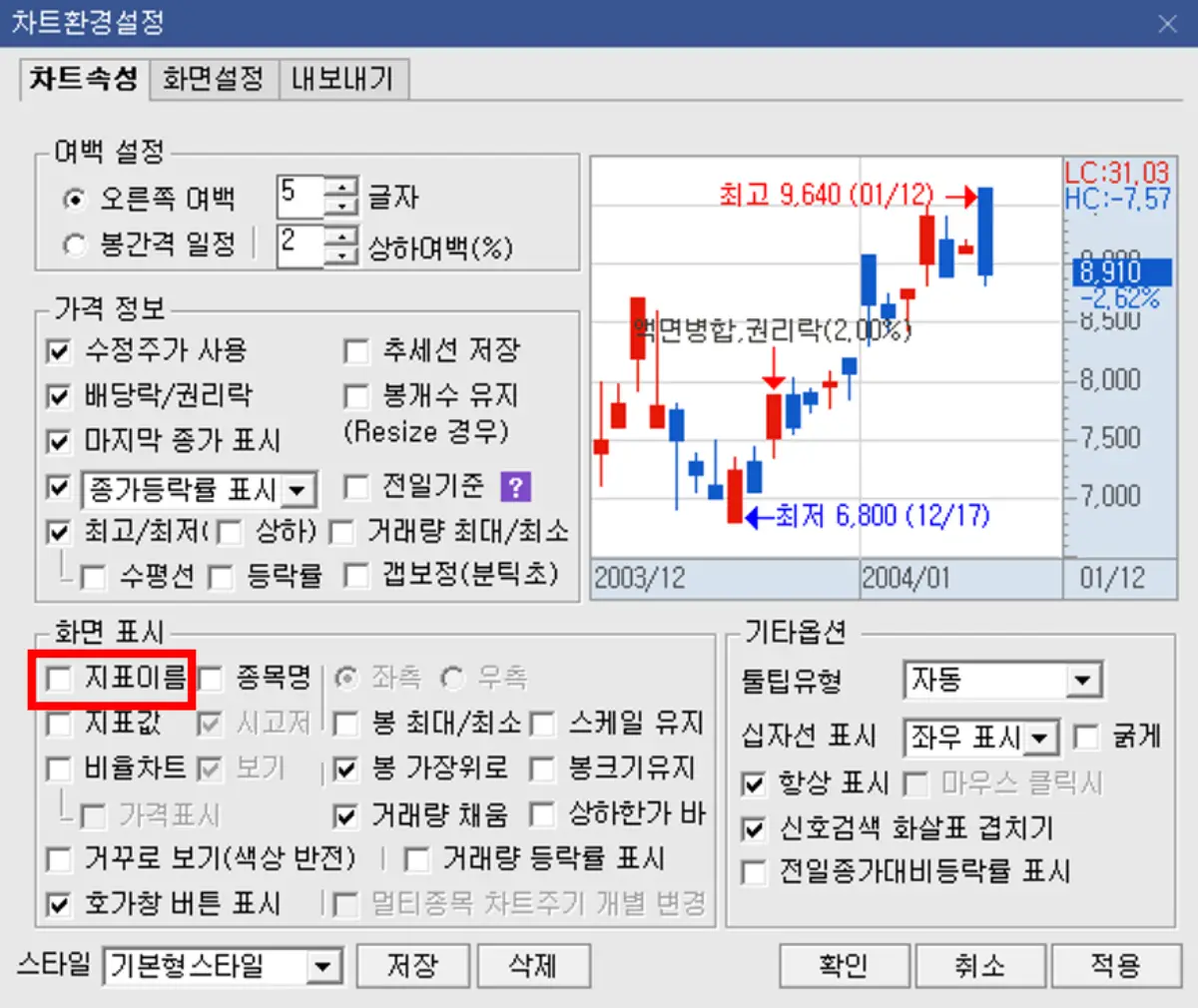The height and width of the screenshot is (1008, 1198).
Task: Click the 저장 button
Action: pos(412,965)
